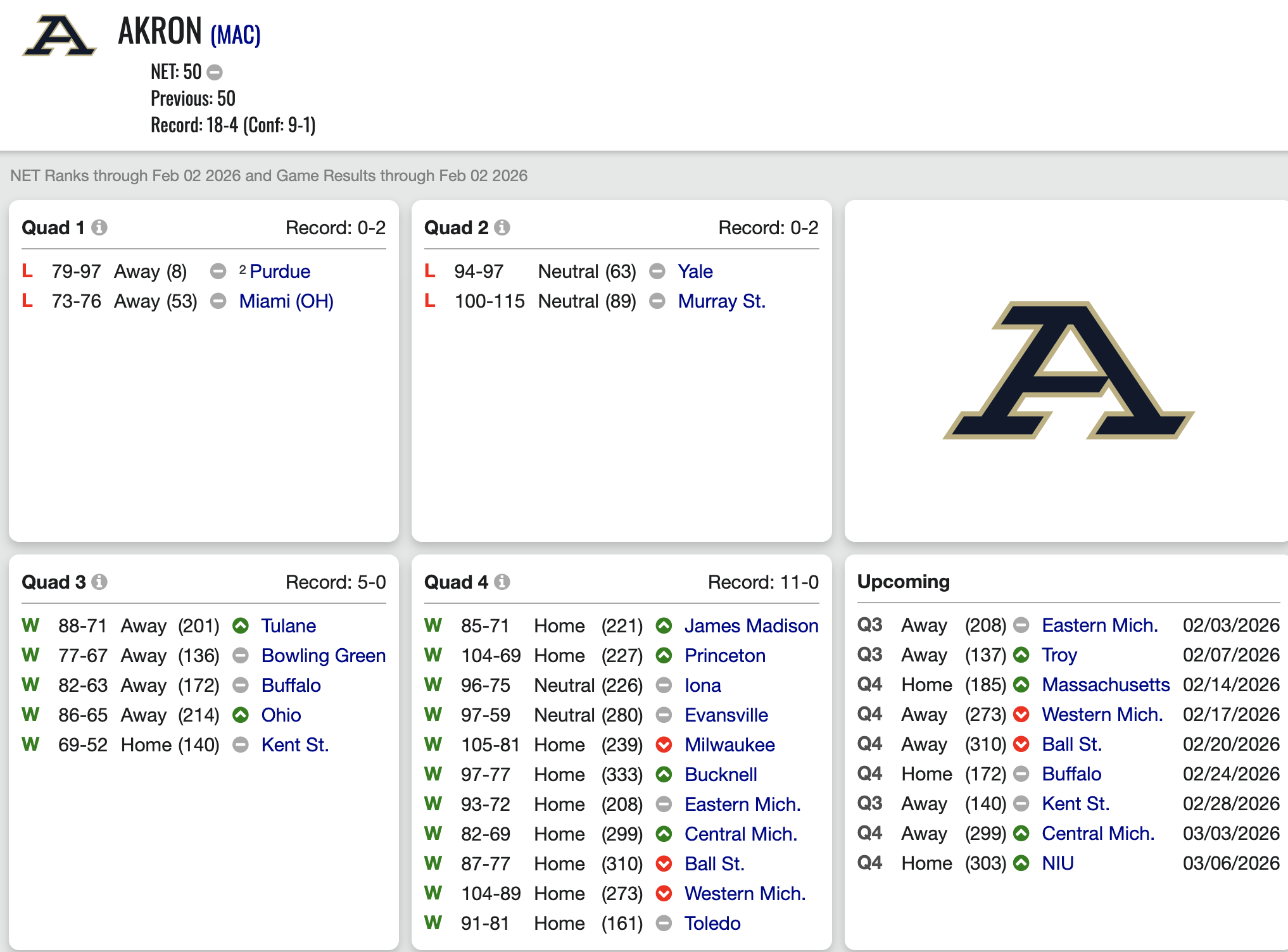Click green up-arrow icon beside Tulane
This screenshot has height=952, width=1288.
(x=241, y=626)
